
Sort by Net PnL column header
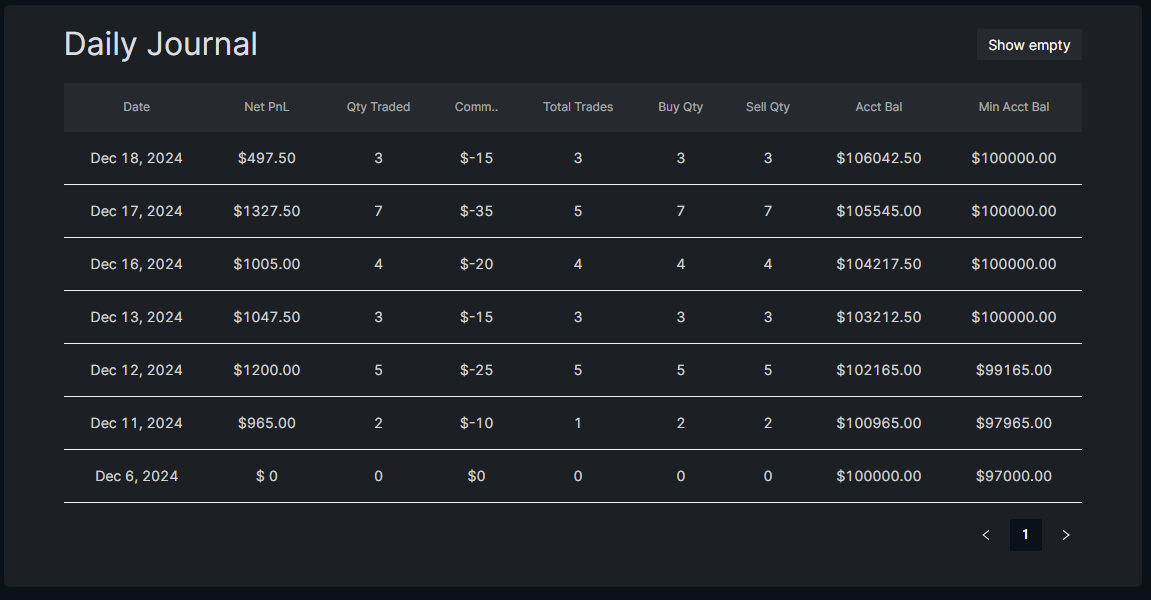tap(267, 107)
